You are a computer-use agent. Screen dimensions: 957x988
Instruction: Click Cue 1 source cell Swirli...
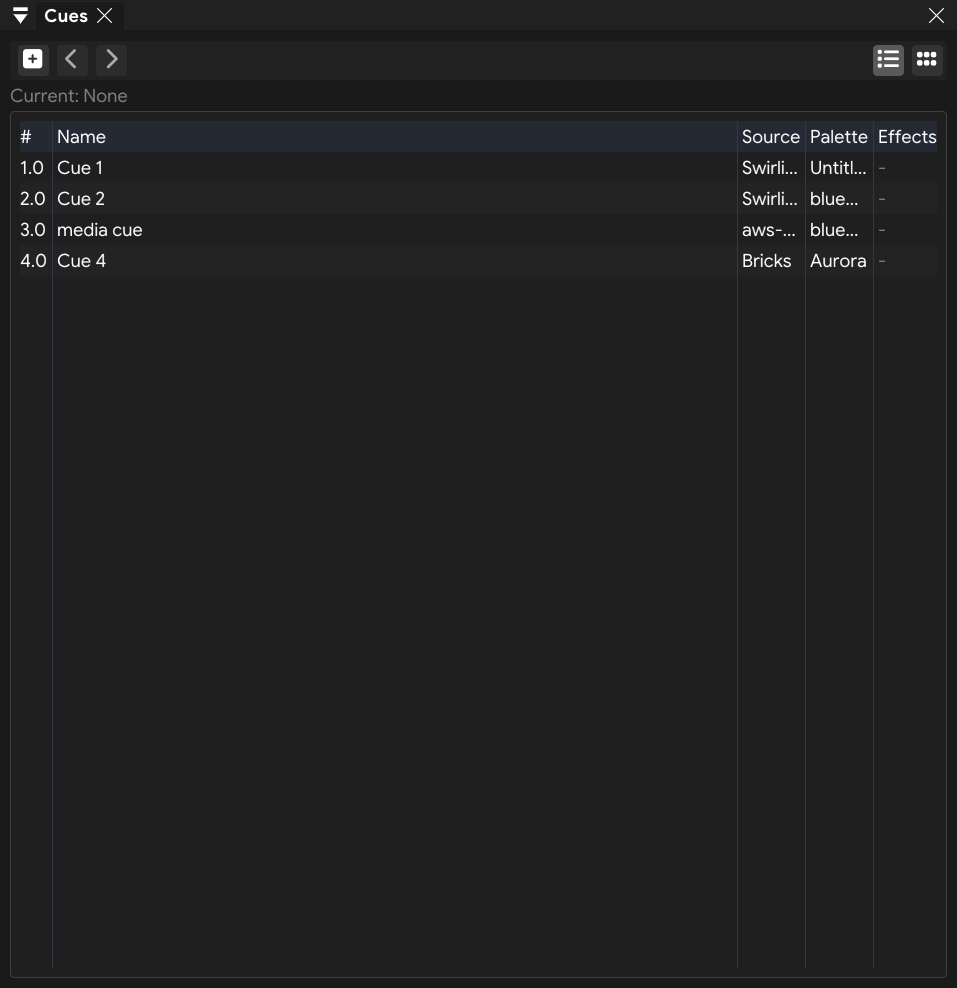click(x=769, y=168)
